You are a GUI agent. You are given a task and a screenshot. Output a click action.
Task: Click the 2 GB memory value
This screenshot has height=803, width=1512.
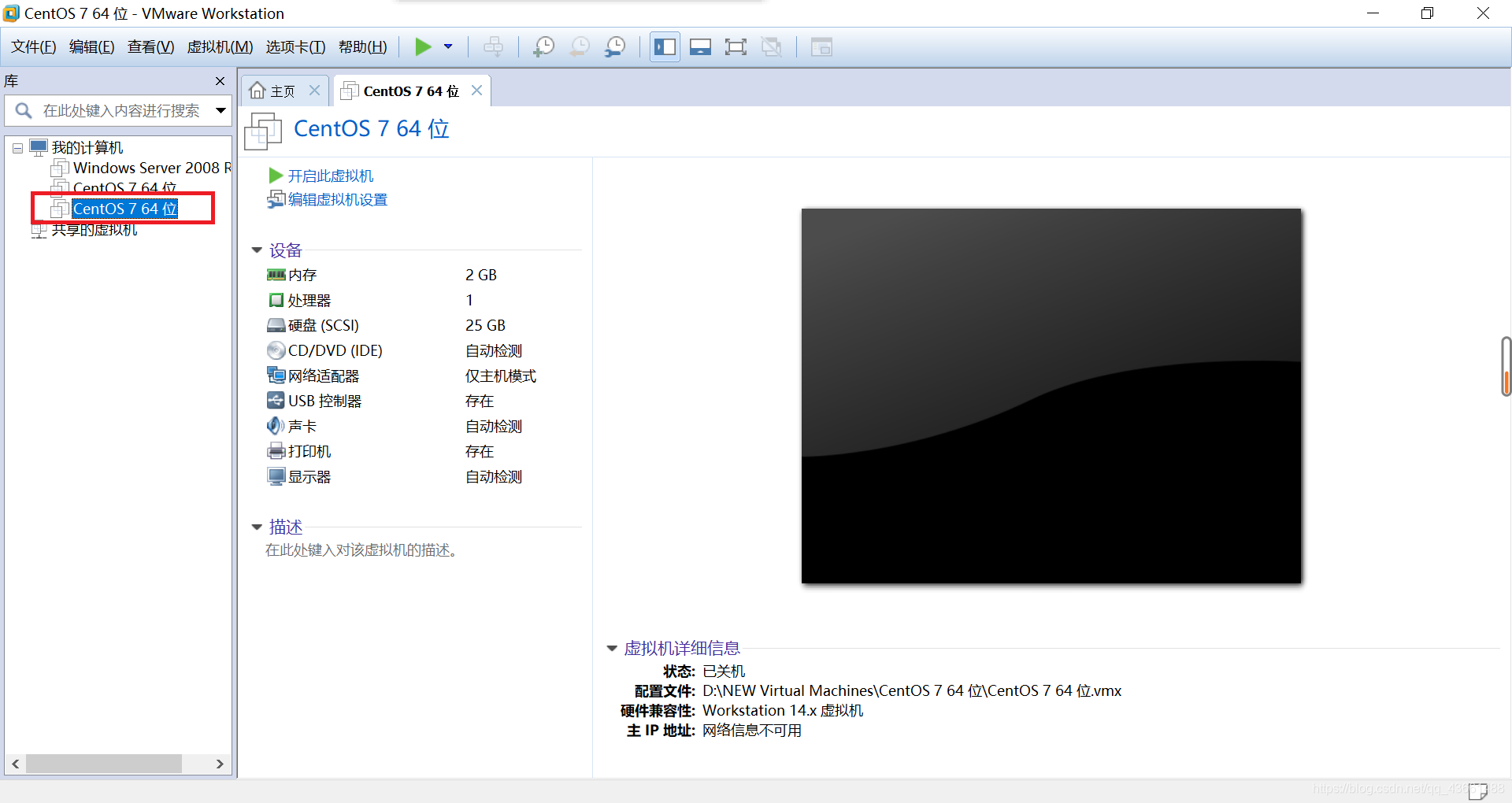[x=481, y=275]
